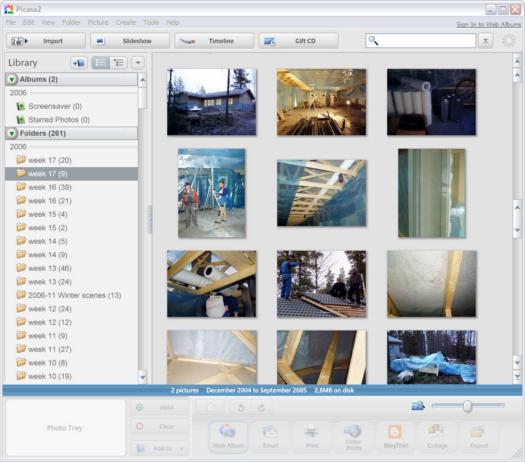The image size is (525, 462).
Task: Open the File menu
Action: point(11,22)
